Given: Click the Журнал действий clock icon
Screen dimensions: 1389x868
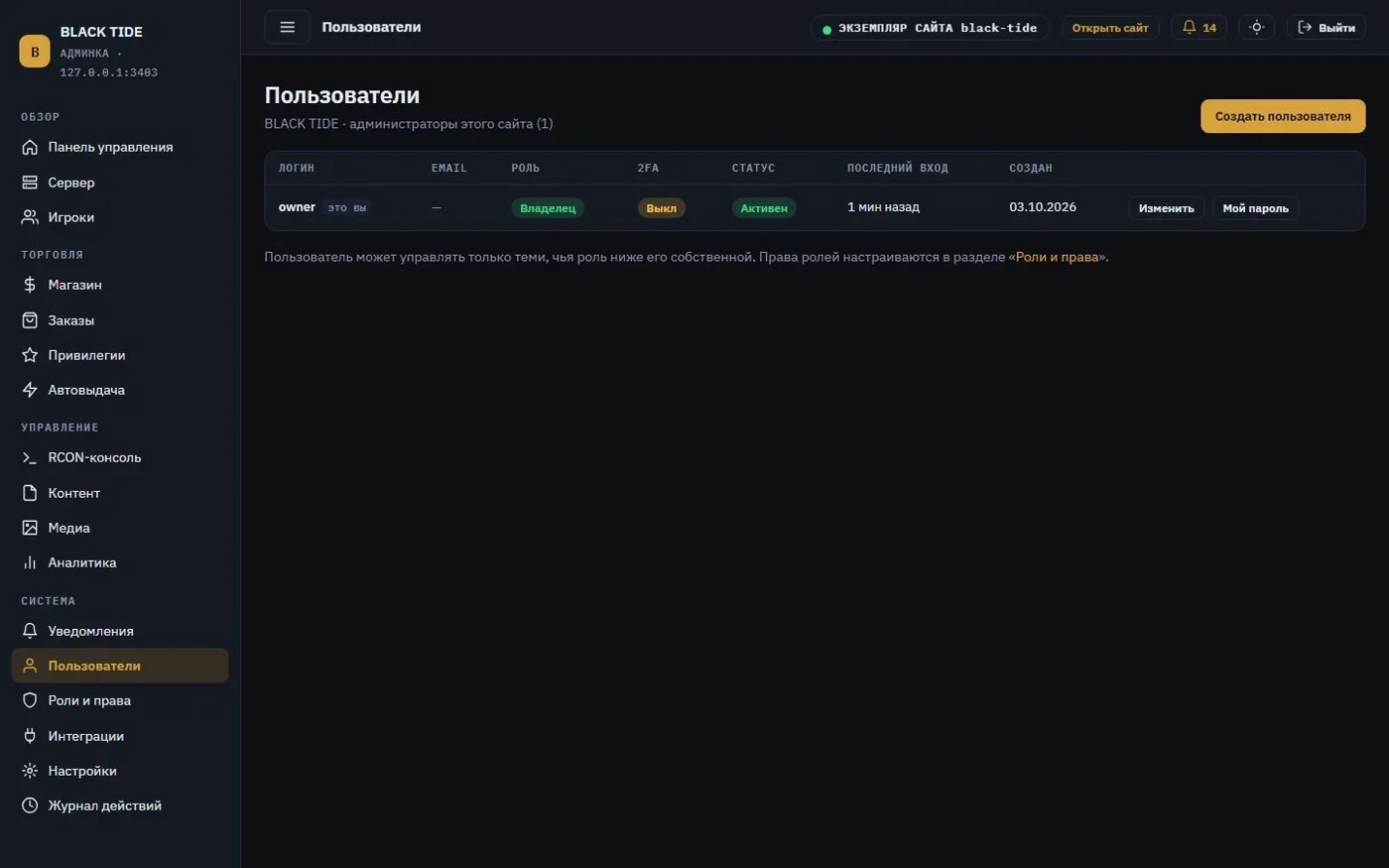Looking at the screenshot, I should click(30, 806).
